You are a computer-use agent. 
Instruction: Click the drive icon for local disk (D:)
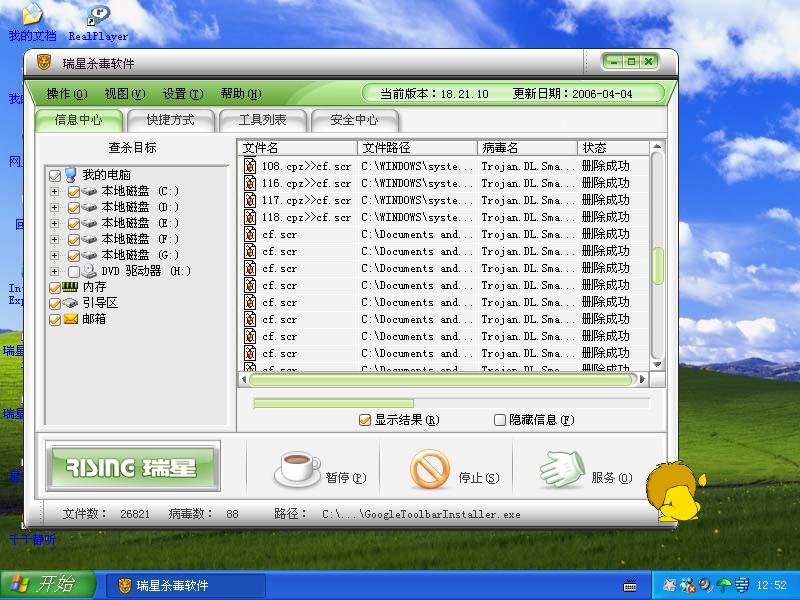89,207
